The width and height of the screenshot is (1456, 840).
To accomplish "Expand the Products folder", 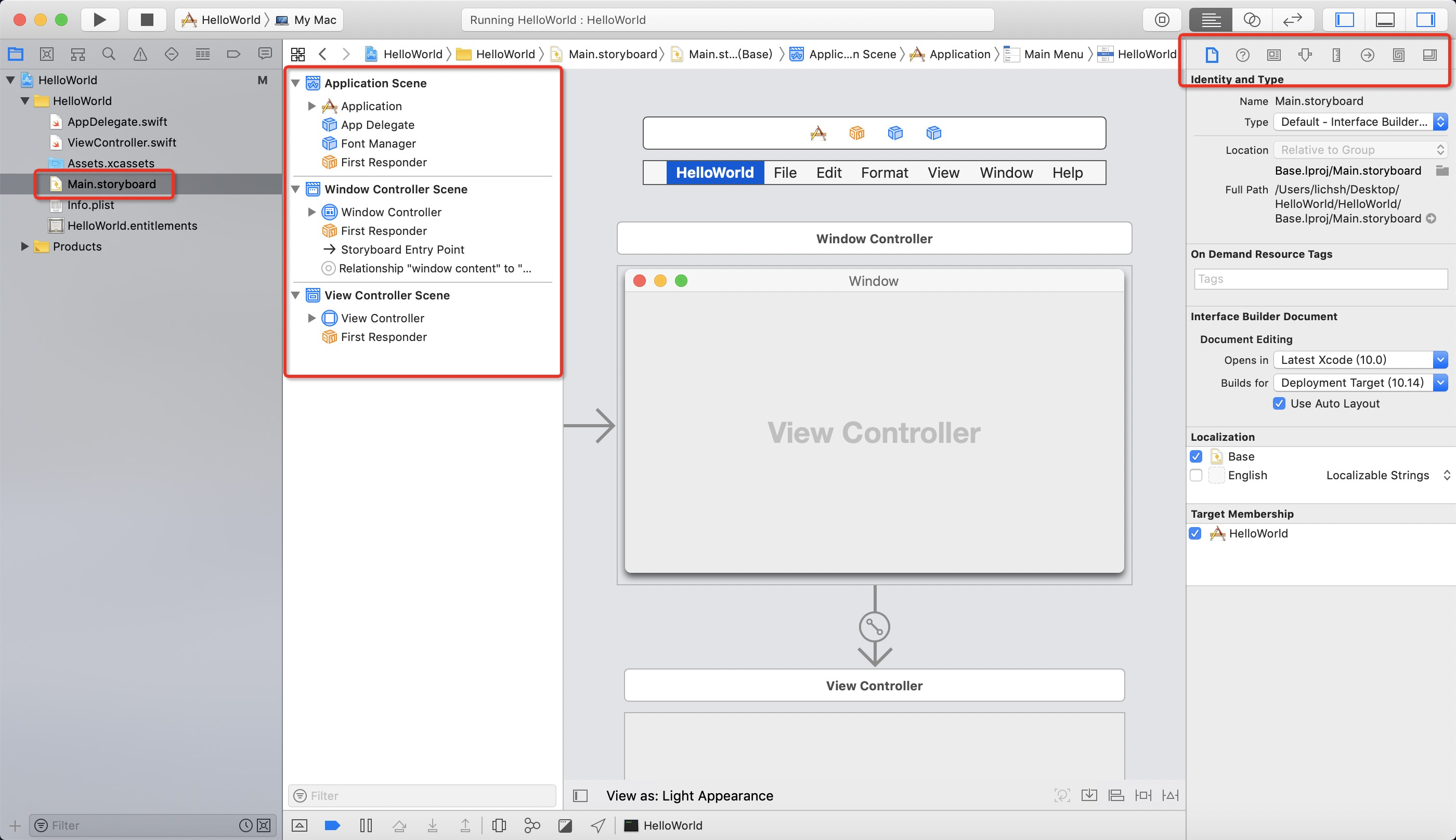I will click(25, 246).
